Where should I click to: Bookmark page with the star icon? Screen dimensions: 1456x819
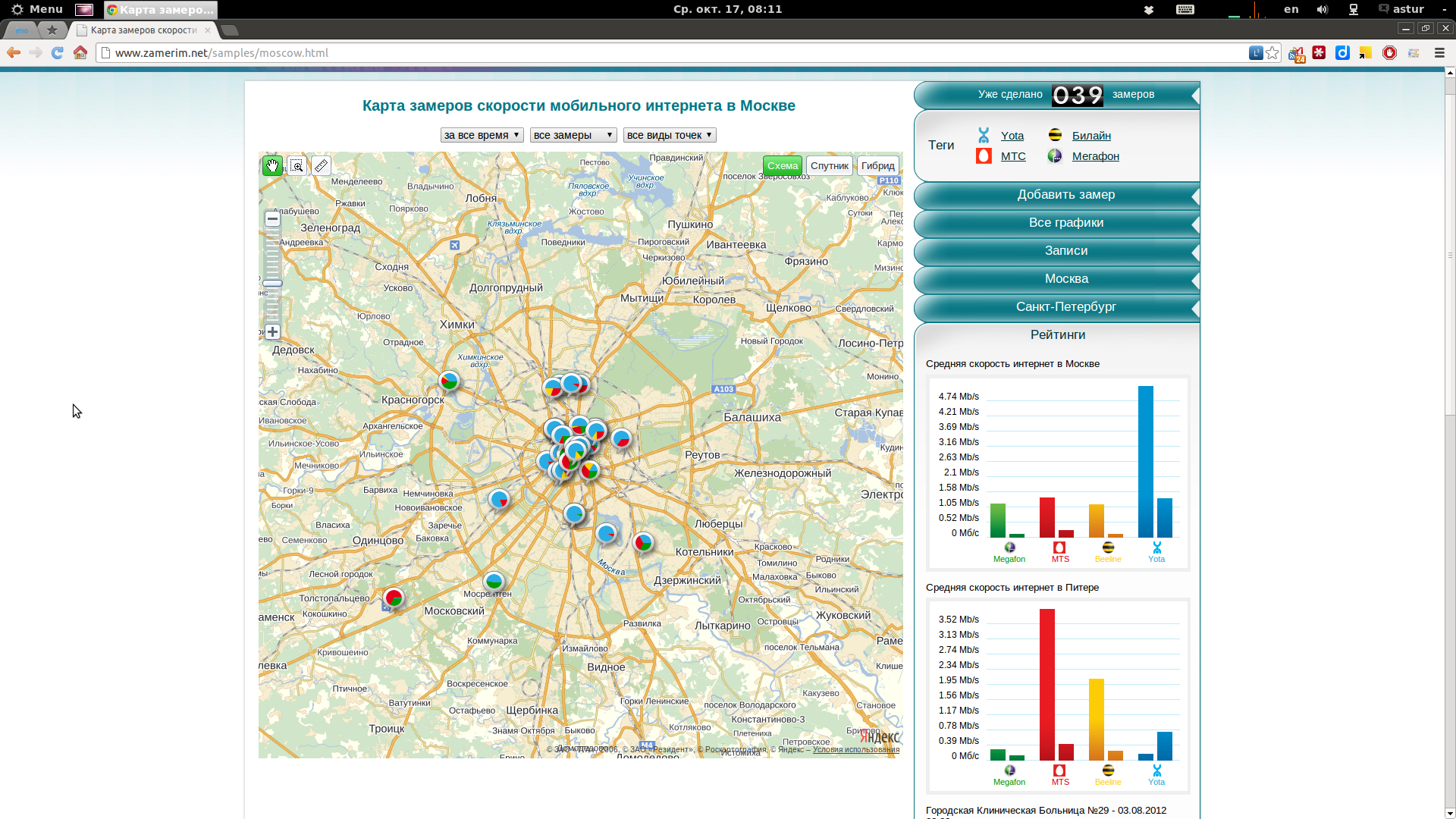click(x=1272, y=52)
